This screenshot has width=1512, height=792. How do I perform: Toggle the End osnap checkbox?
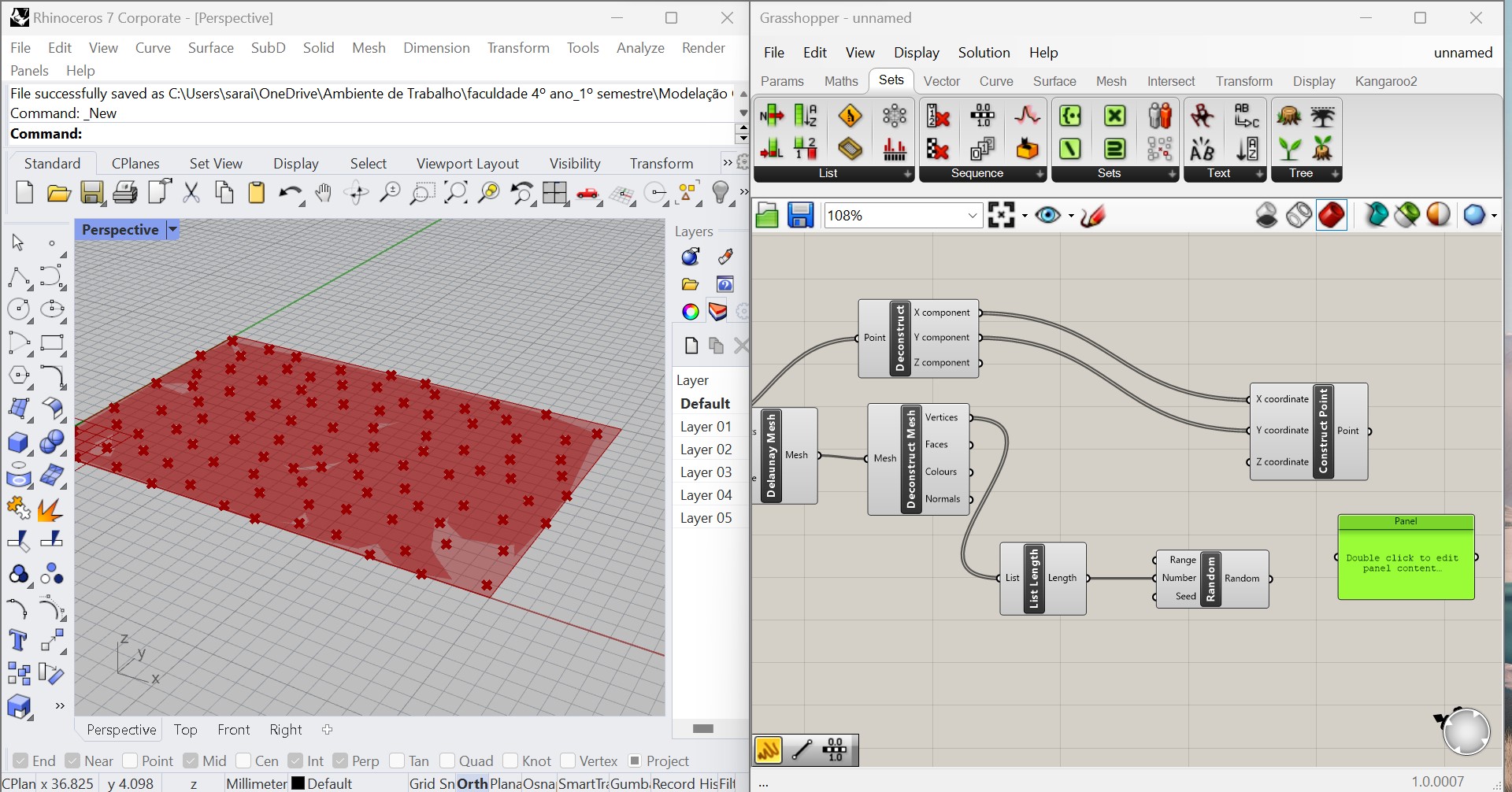click(20, 761)
